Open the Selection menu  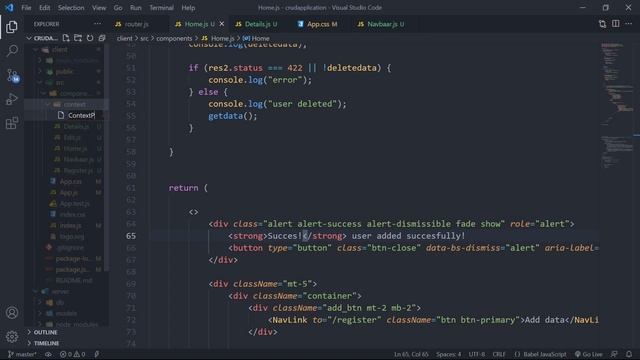(71, 8)
